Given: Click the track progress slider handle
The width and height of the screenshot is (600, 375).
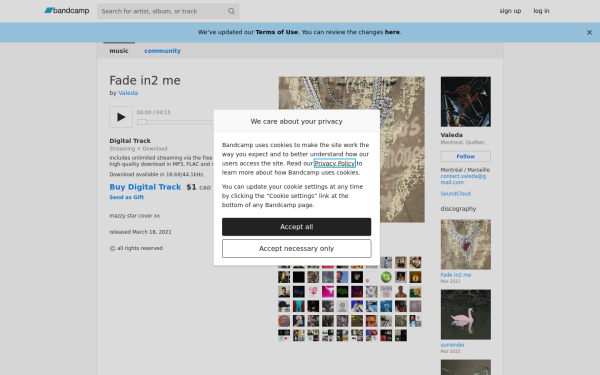Looking at the screenshot, I should pyautogui.click(x=142, y=122).
